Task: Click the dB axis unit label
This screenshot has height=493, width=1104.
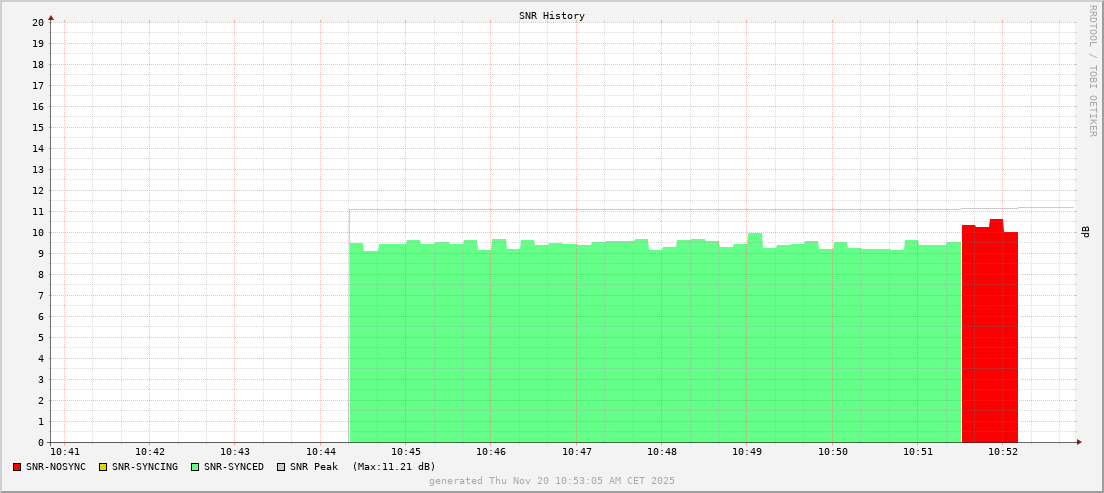Action: pyautogui.click(x=1085, y=232)
